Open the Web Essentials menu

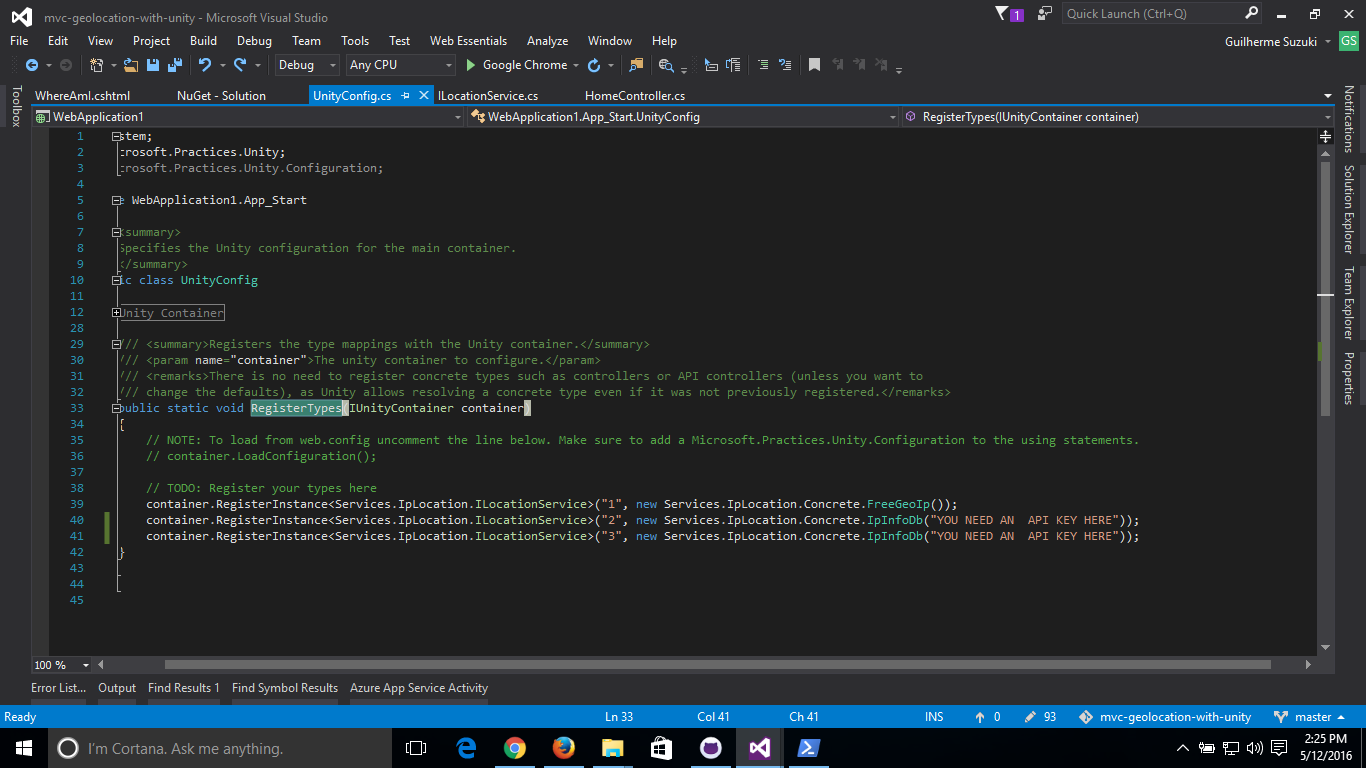(x=468, y=41)
